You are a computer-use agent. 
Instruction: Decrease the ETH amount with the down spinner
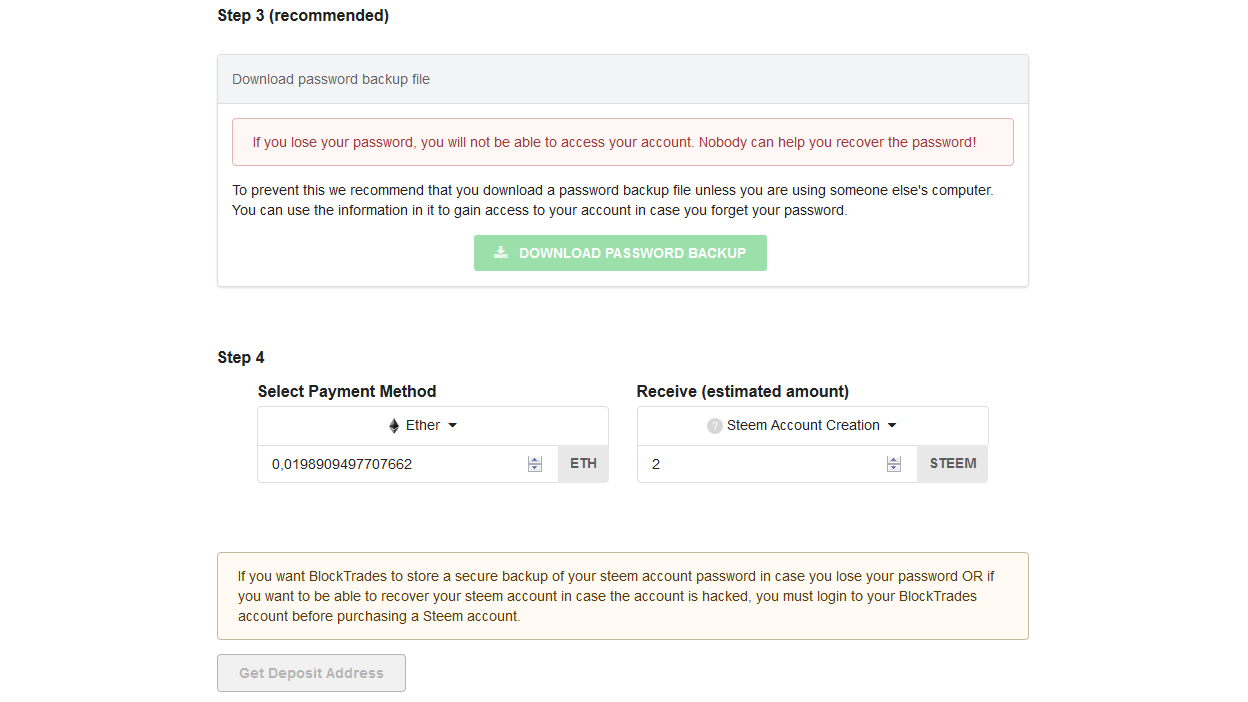[535, 468]
